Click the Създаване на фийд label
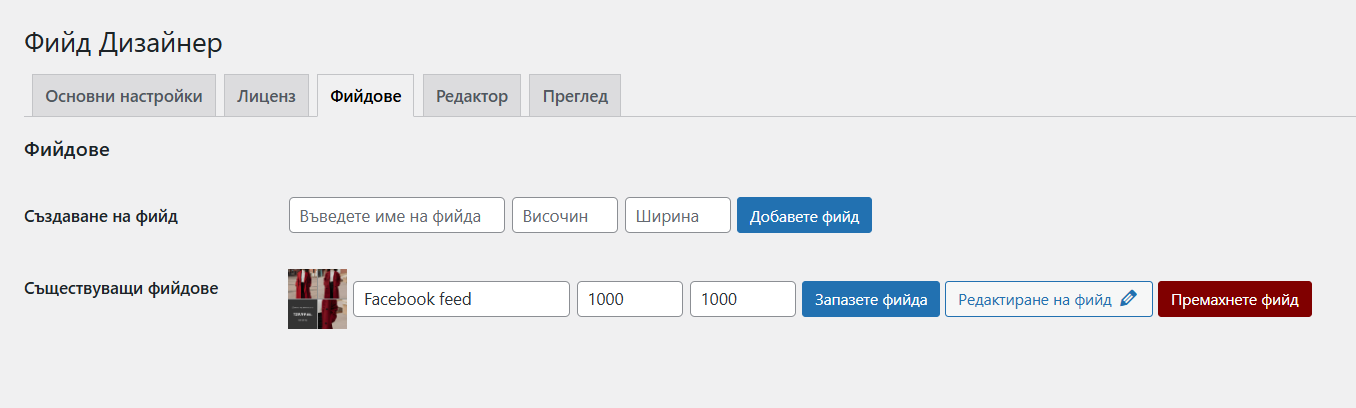This screenshot has width=1356, height=408. tap(101, 215)
